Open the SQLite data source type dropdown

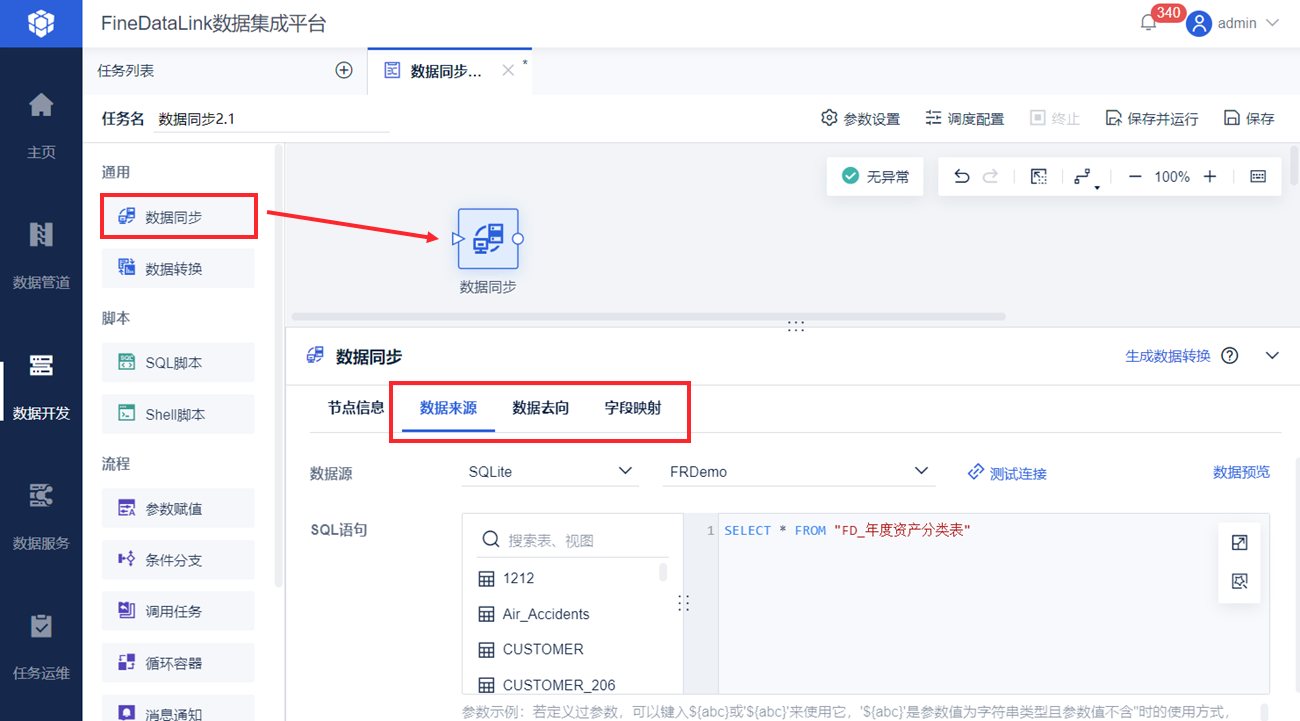(550, 472)
